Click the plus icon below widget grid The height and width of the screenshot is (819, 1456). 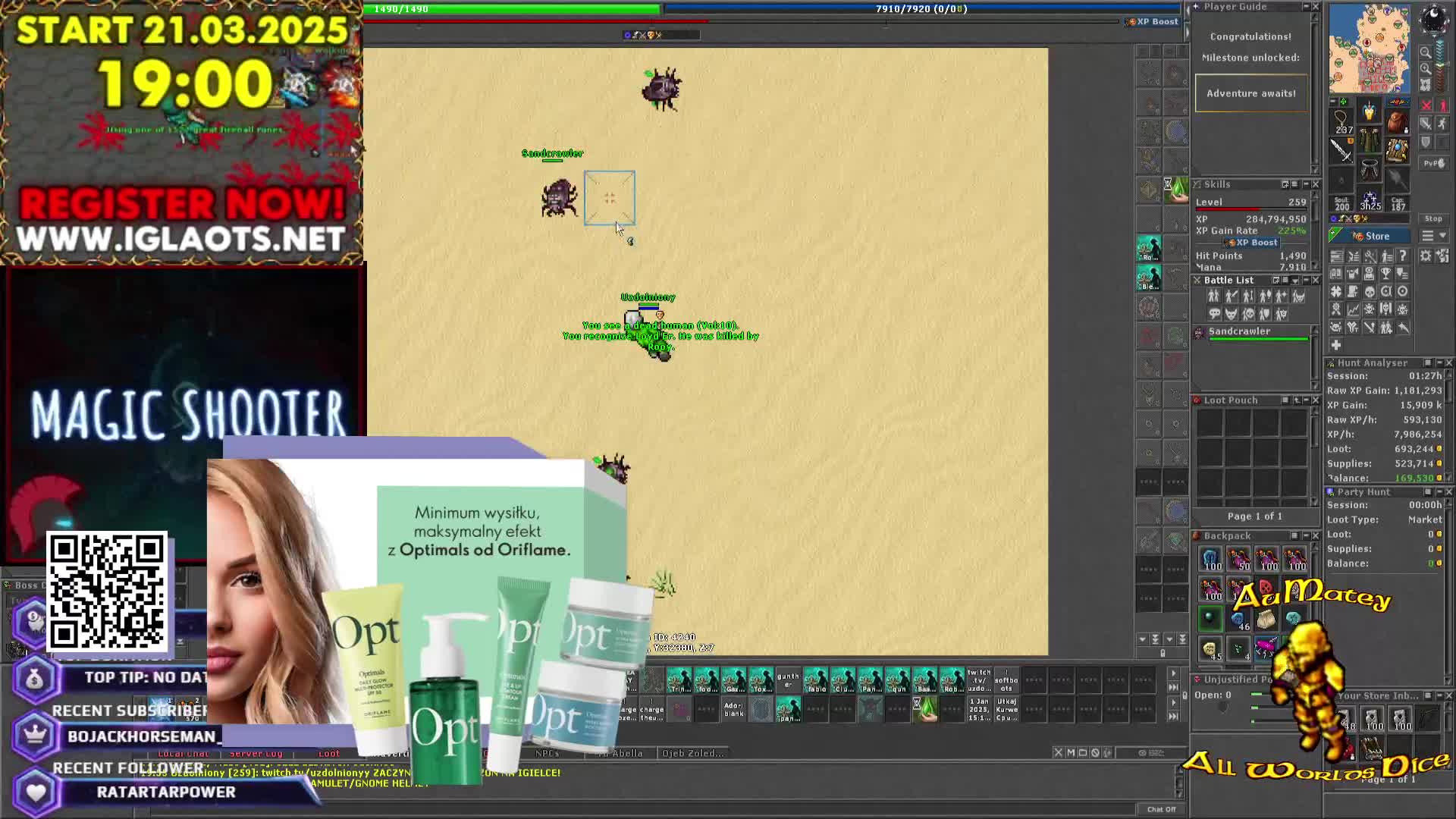coord(1336,345)
